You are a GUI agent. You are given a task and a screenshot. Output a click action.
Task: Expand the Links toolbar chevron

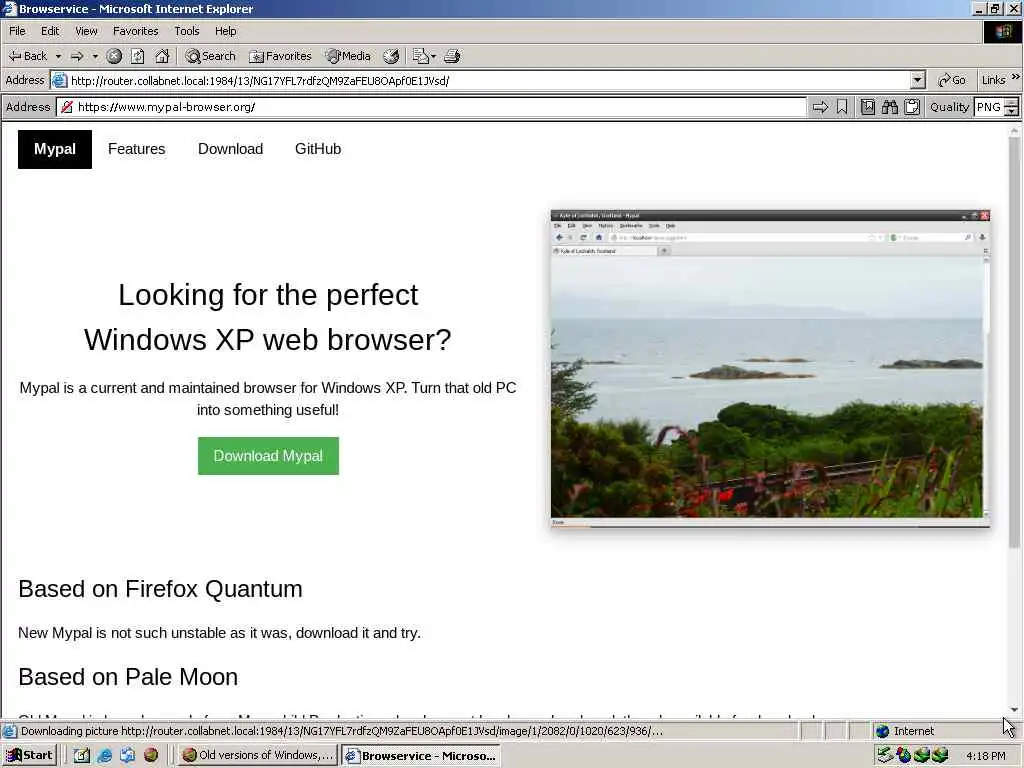tap(1016, 77)
